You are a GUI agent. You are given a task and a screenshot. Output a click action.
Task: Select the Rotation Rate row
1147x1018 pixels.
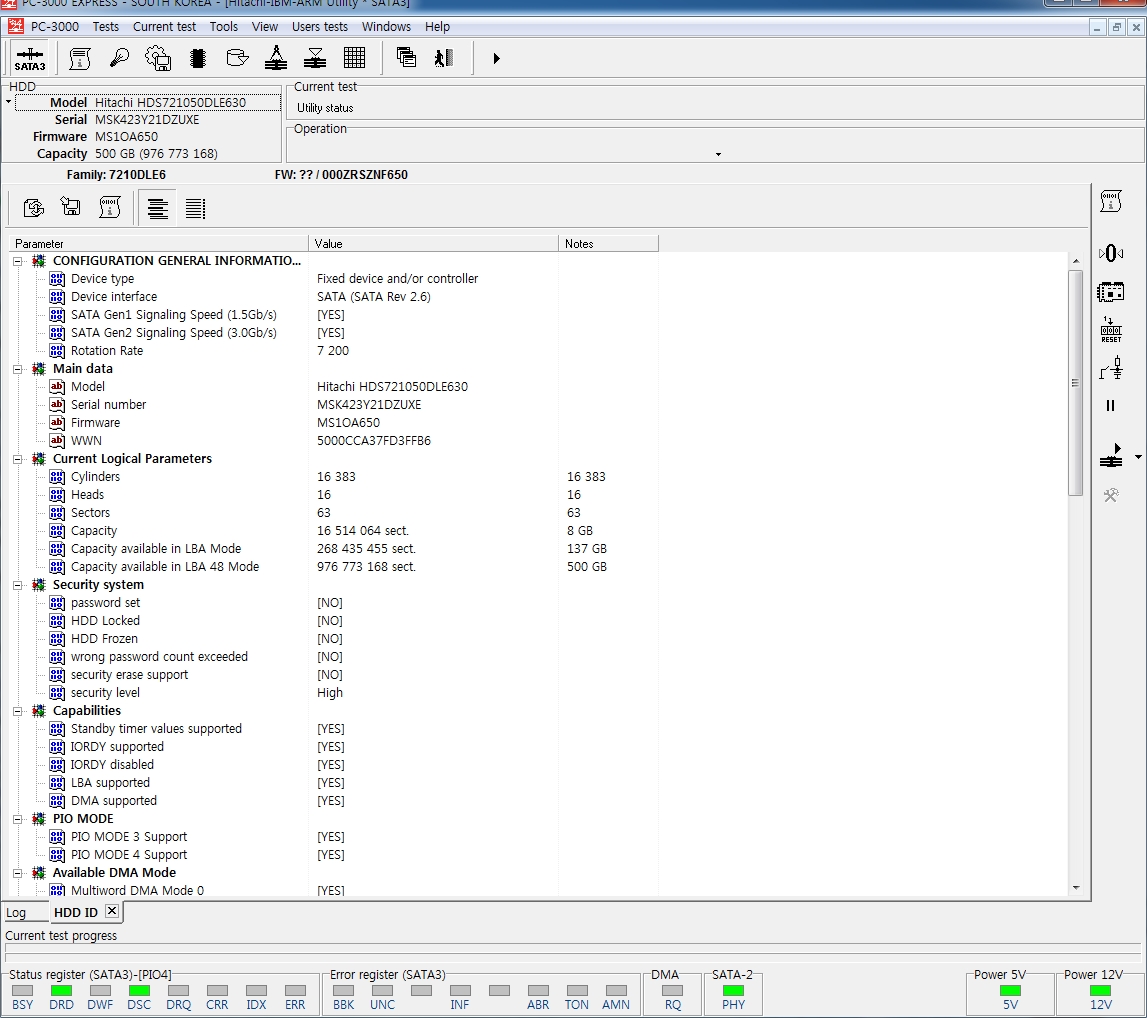point(107,351)
